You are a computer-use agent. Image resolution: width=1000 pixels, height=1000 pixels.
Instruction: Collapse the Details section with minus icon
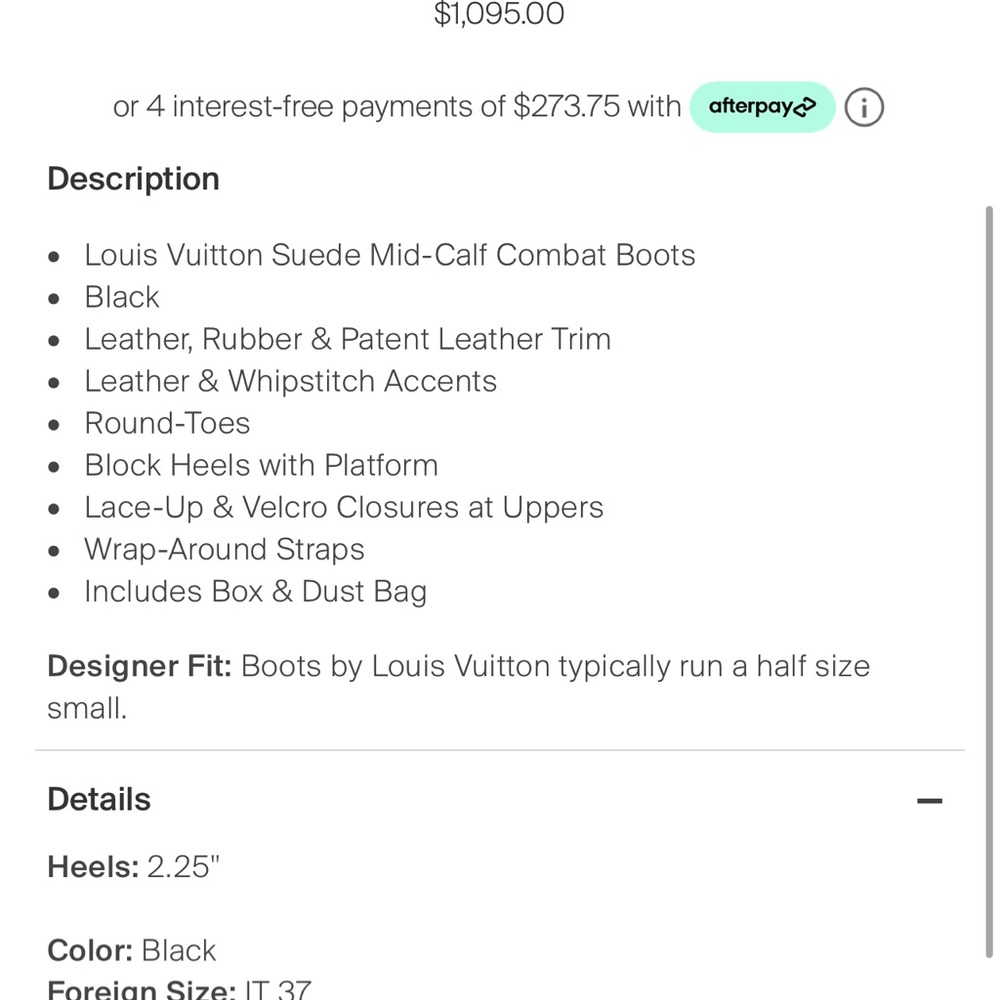[x=929, y=800]
